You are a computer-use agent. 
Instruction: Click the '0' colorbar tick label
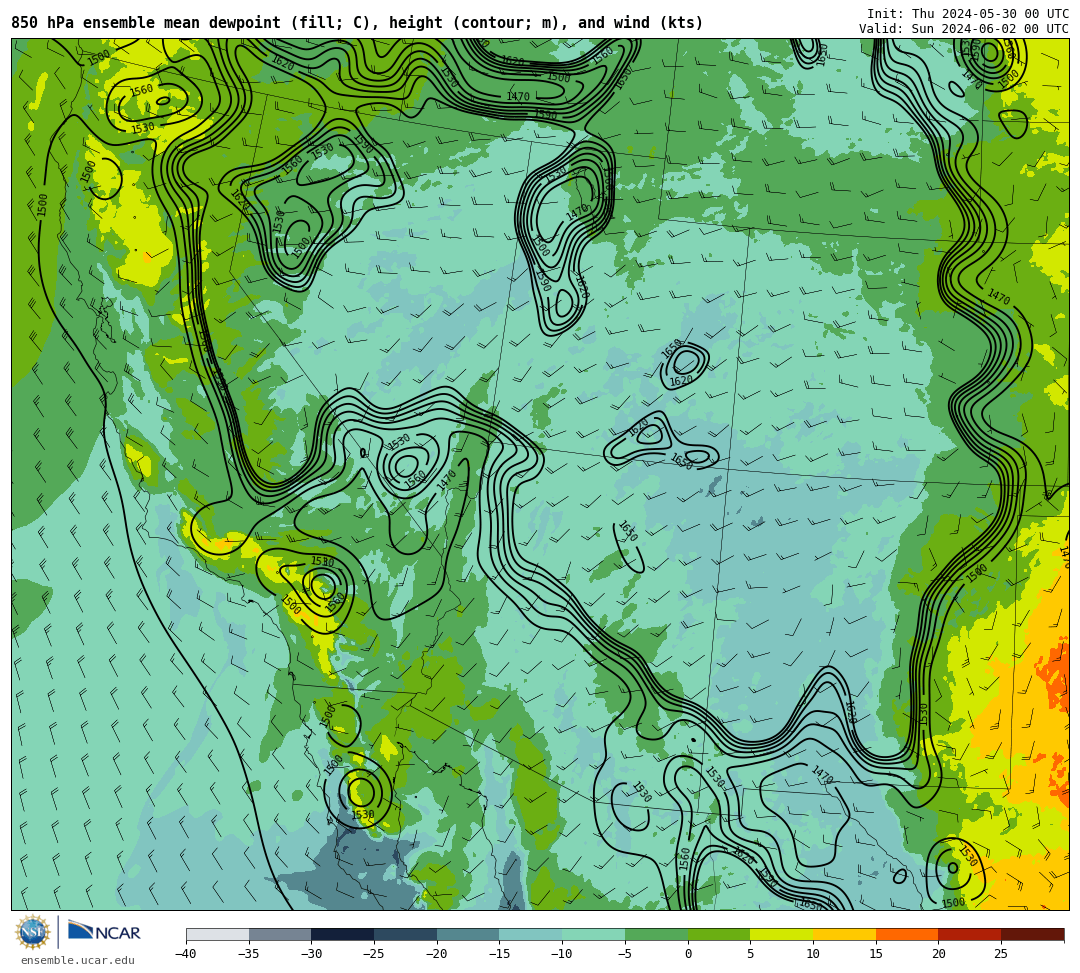click(688, 954)
